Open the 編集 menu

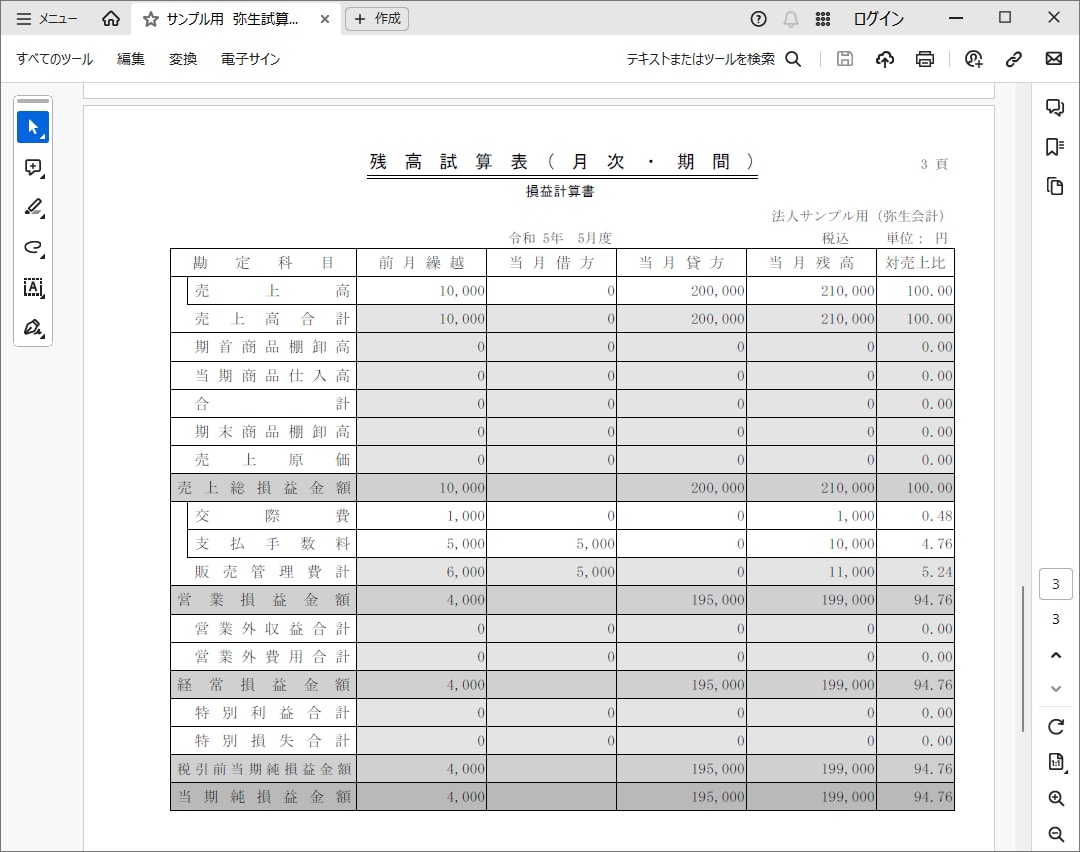coord(131,59)
